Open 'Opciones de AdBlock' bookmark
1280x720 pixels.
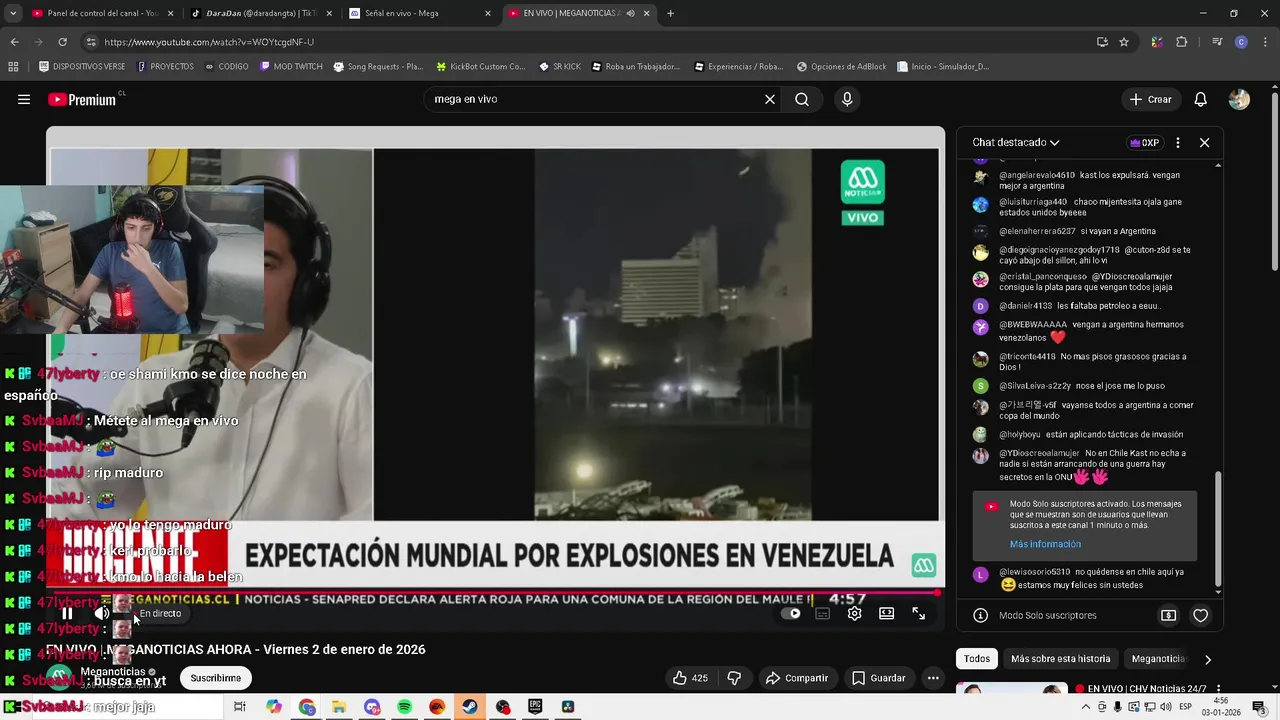pyautogui.click(x=842, y=67)
